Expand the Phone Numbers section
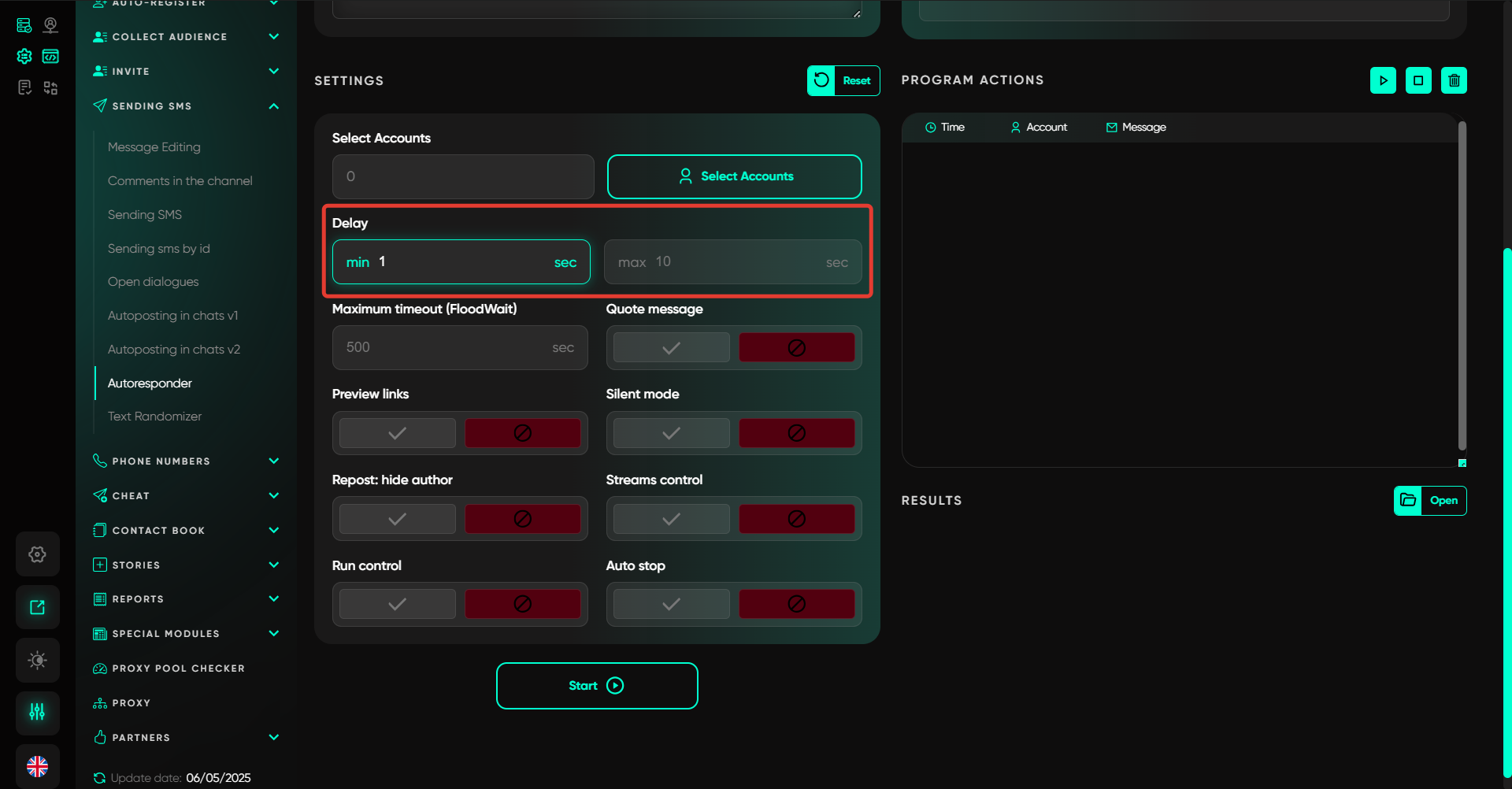 pyautogui.click(x=273, y=461)
